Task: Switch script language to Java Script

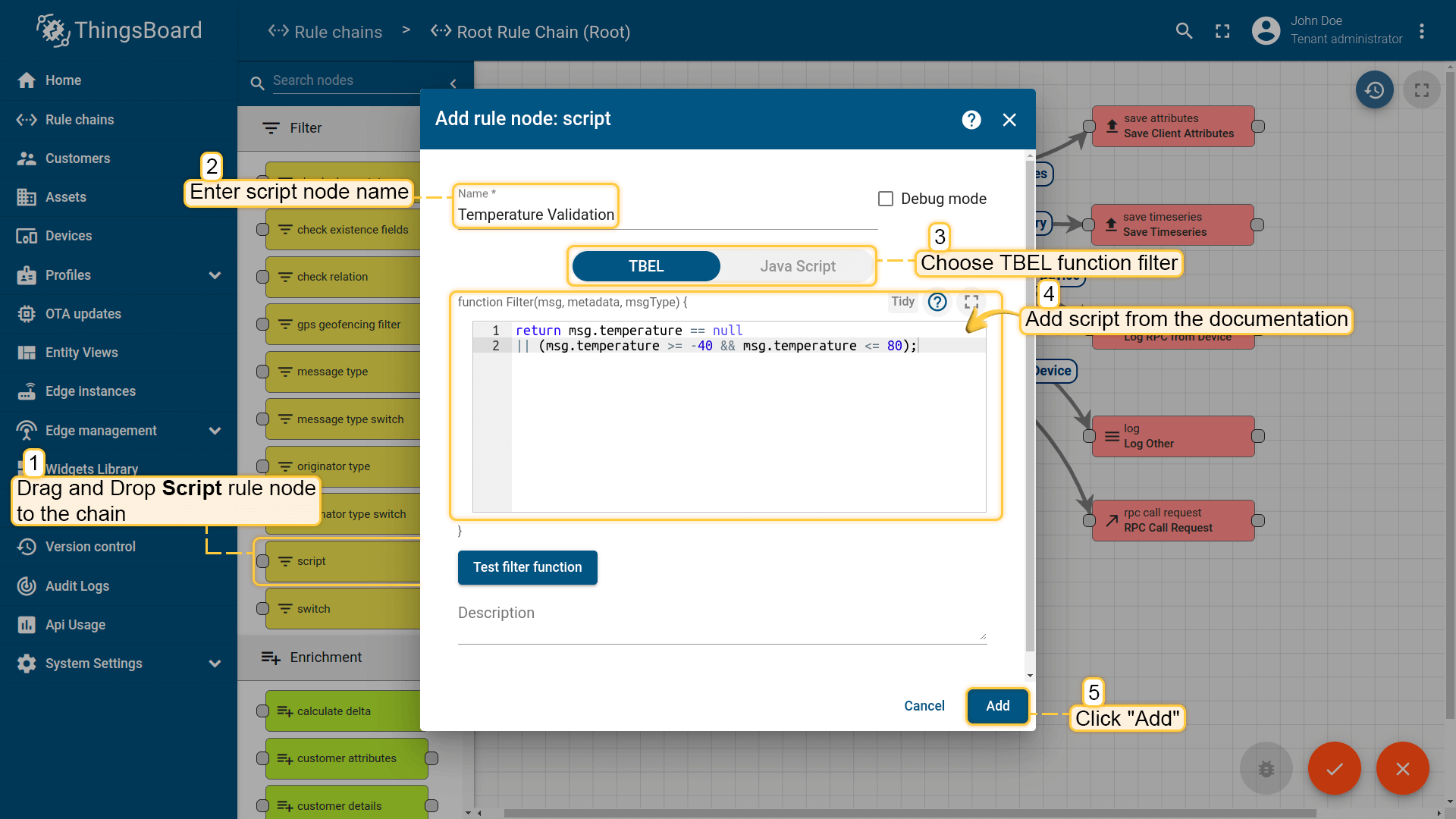Action: 797,266
